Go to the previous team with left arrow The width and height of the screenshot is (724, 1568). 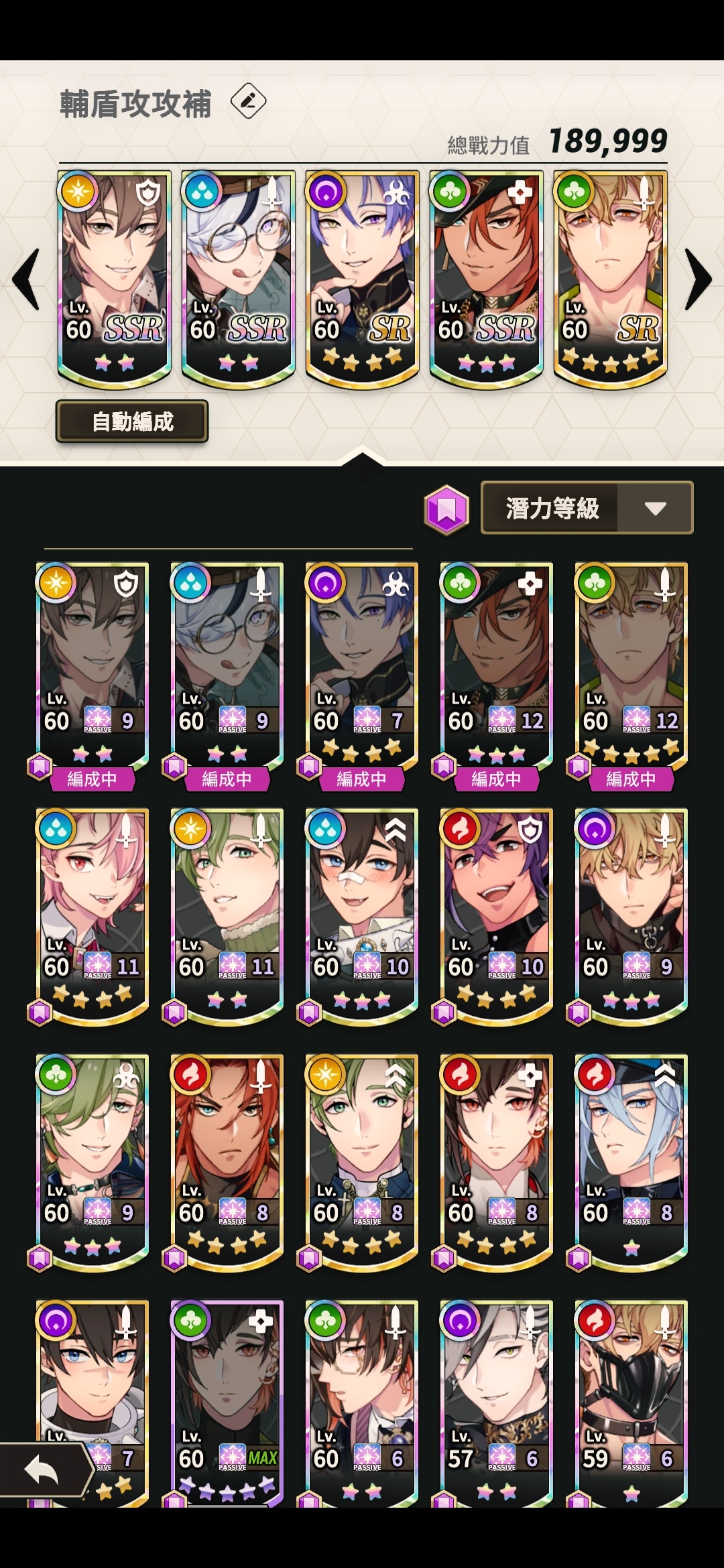pos(27,279)
